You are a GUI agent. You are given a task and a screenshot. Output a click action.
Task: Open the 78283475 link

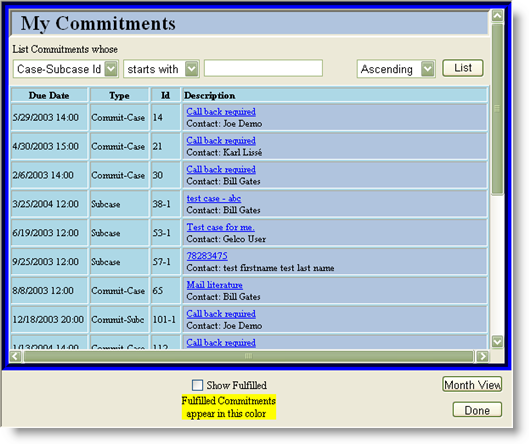tap(207, 256)
